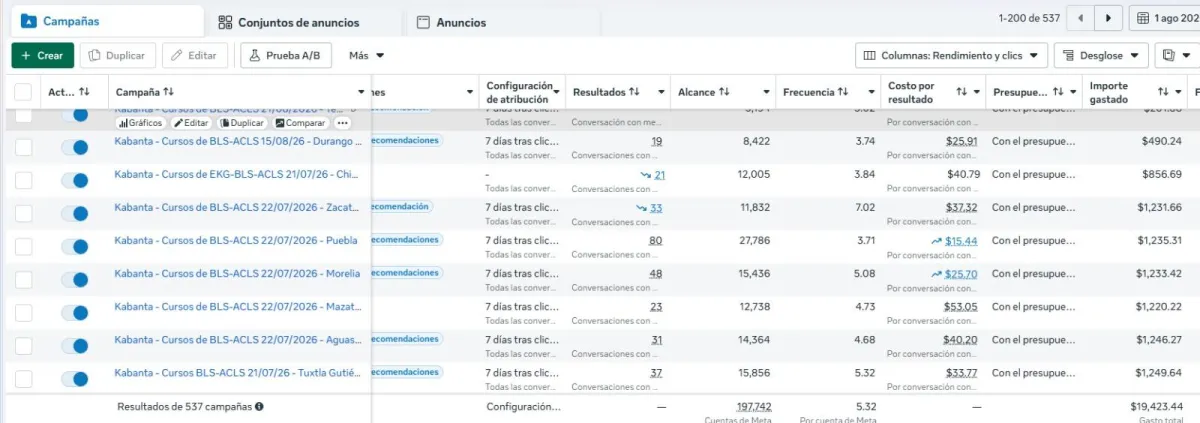Open Gráficos for hovered campaign row

point(141,123)
